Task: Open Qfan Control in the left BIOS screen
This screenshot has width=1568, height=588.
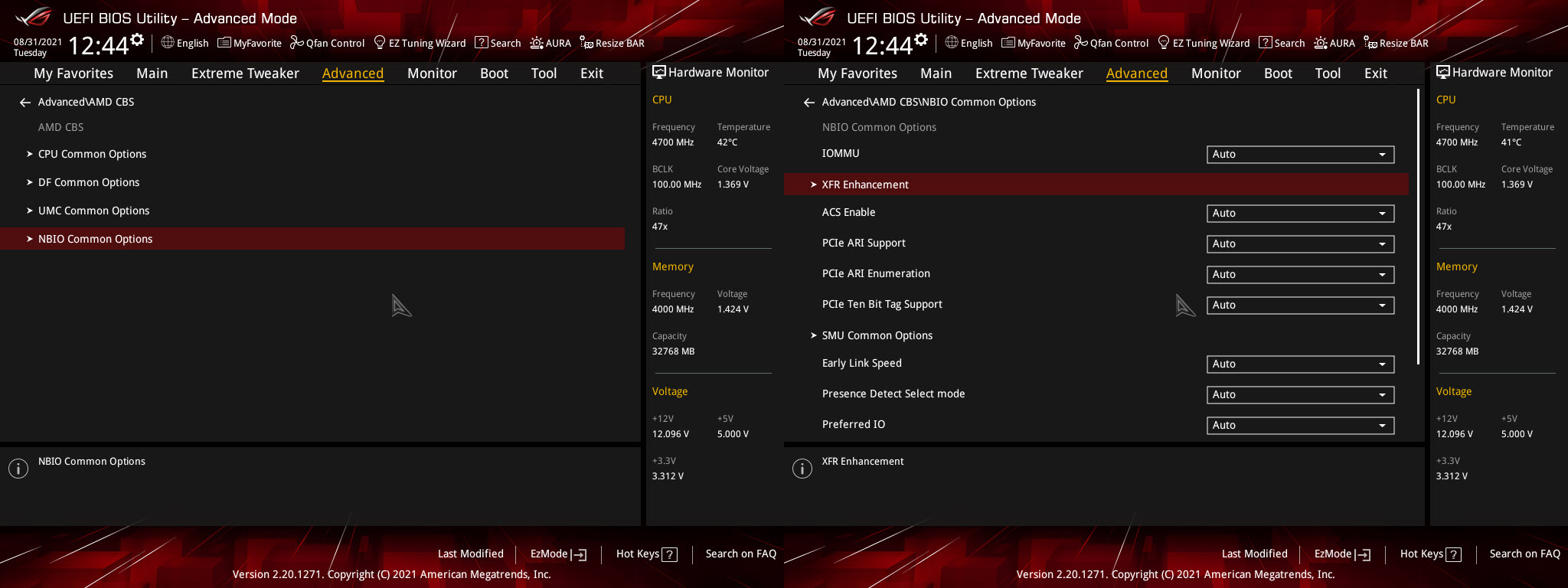Action: coord(327,43)
